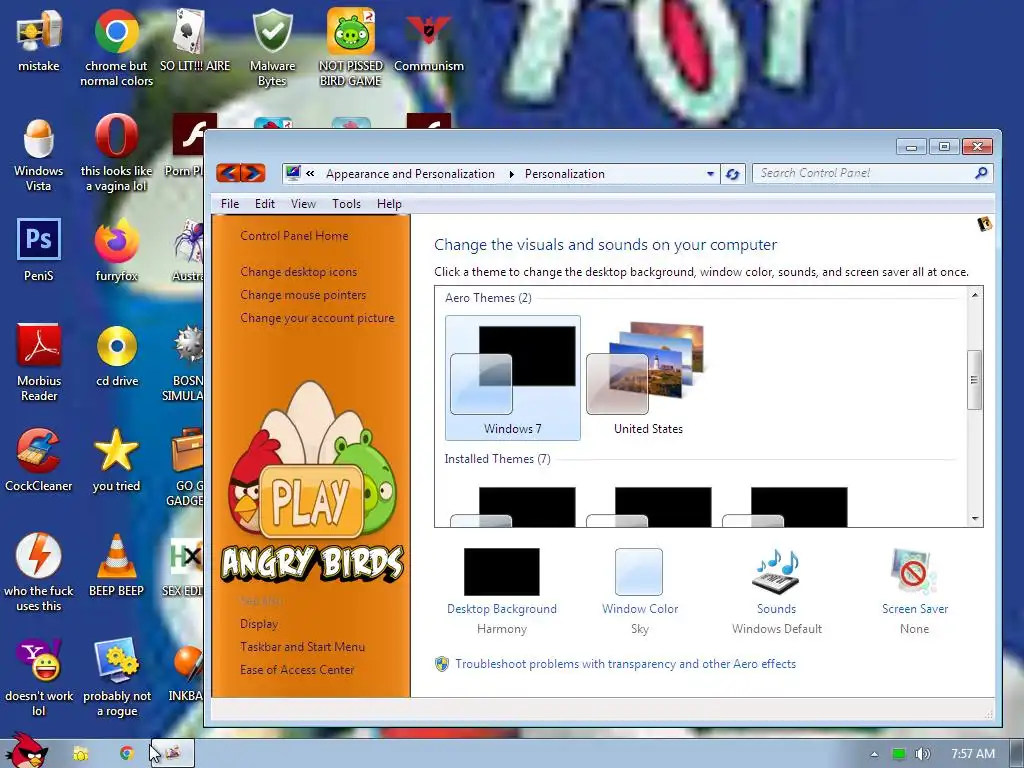Viewport: 1024px width, 768px height.
Task: Click the volume speaker tray icon
Action: point(922,754)
